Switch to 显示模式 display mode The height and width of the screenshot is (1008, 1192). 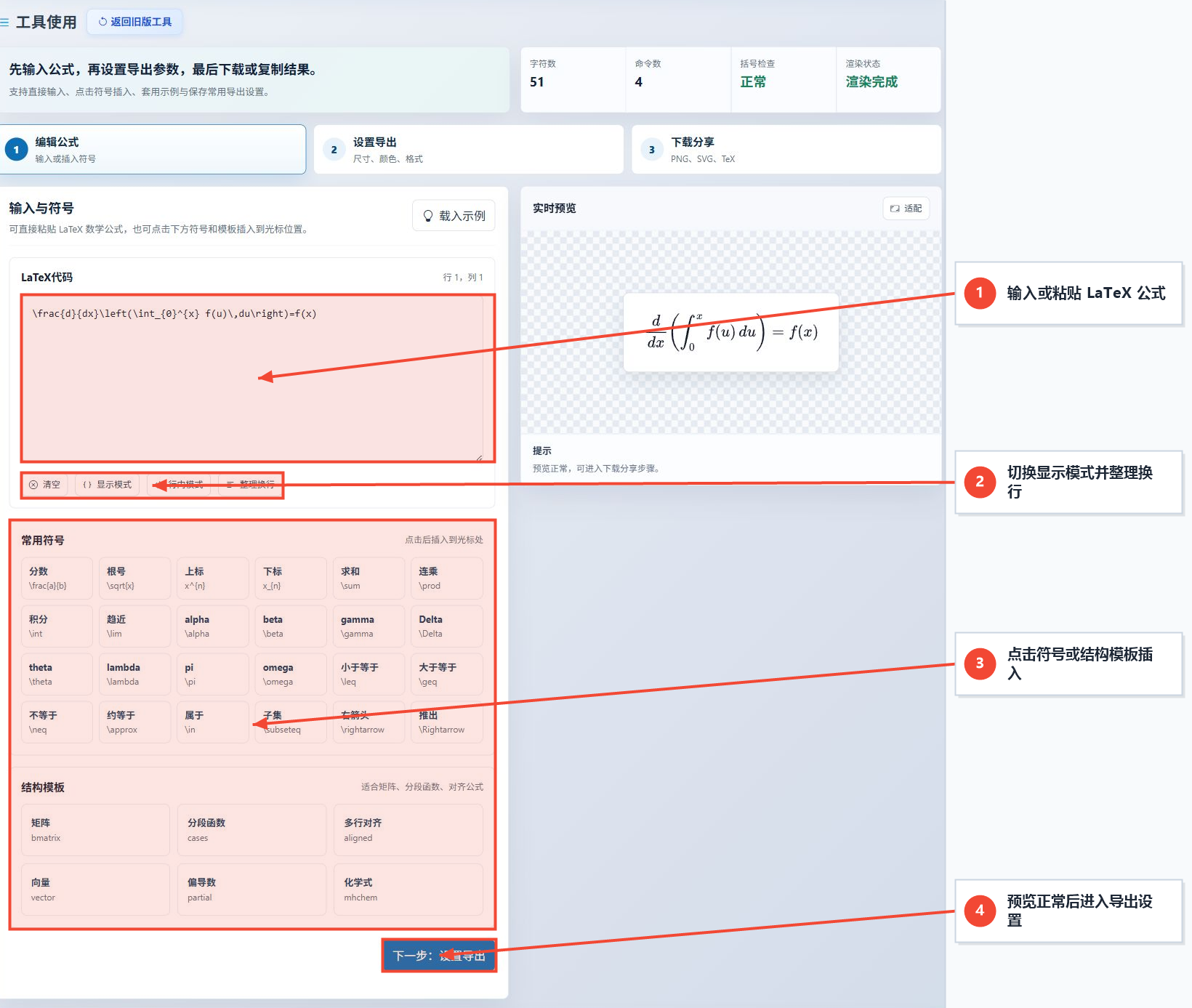[108, 485]
